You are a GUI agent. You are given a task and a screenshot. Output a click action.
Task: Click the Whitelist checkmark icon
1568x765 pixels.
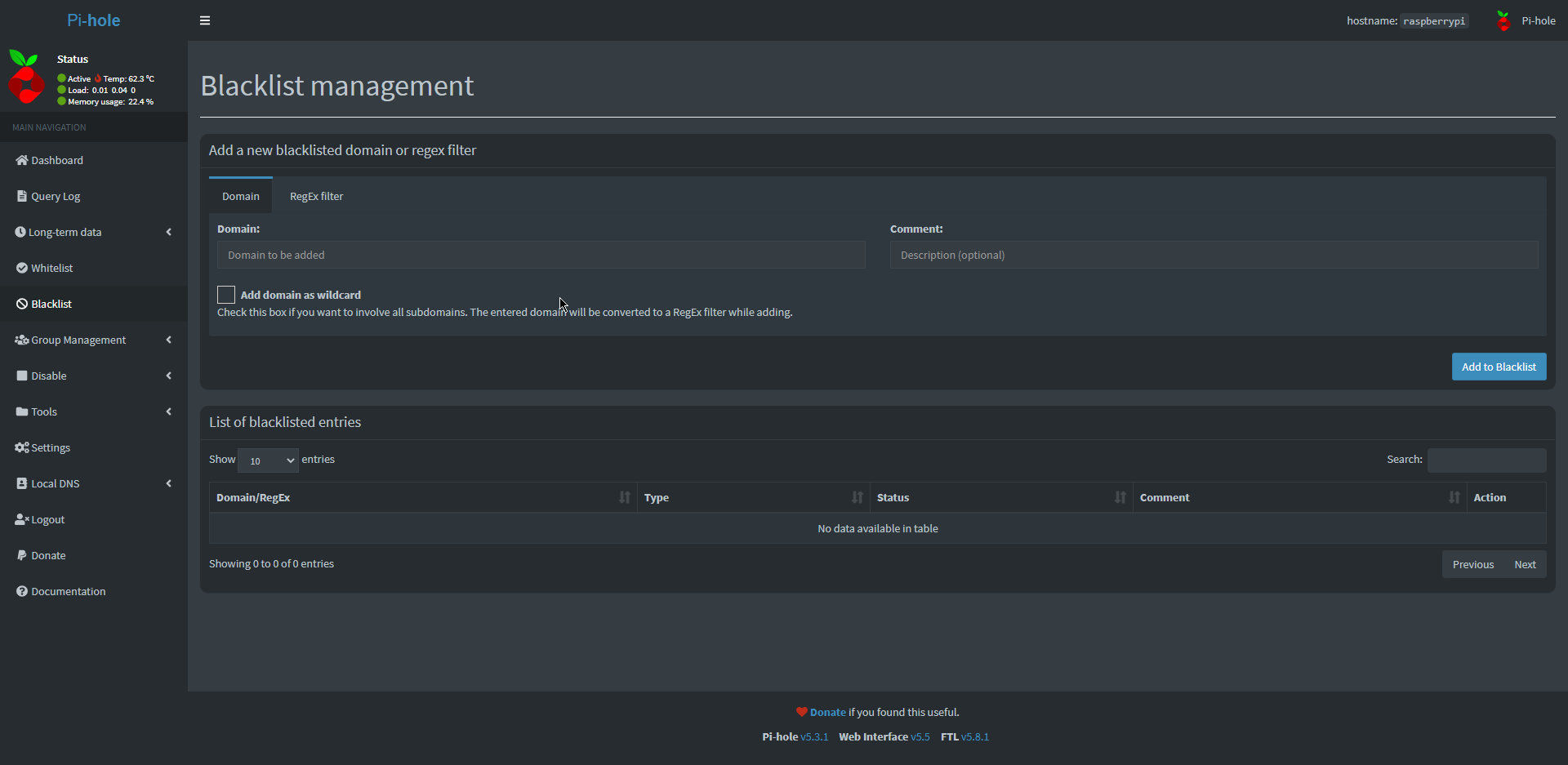[22, 268]
